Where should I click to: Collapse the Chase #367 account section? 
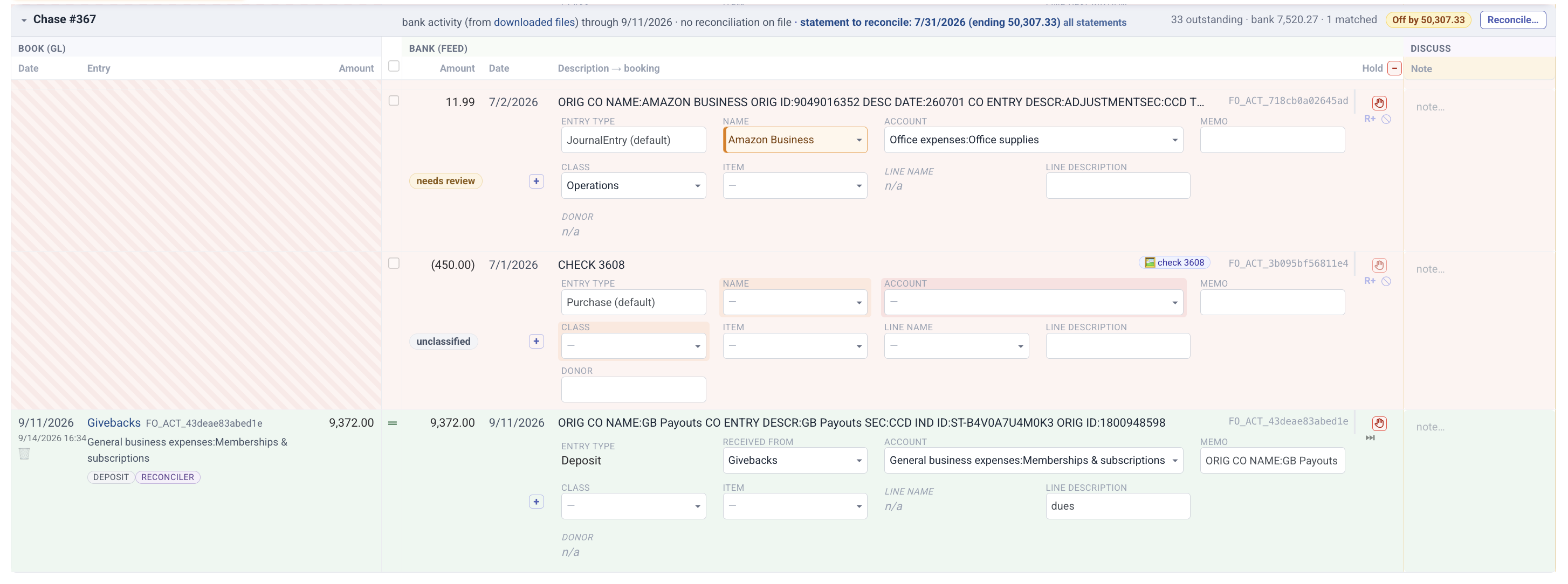[24, 20]
